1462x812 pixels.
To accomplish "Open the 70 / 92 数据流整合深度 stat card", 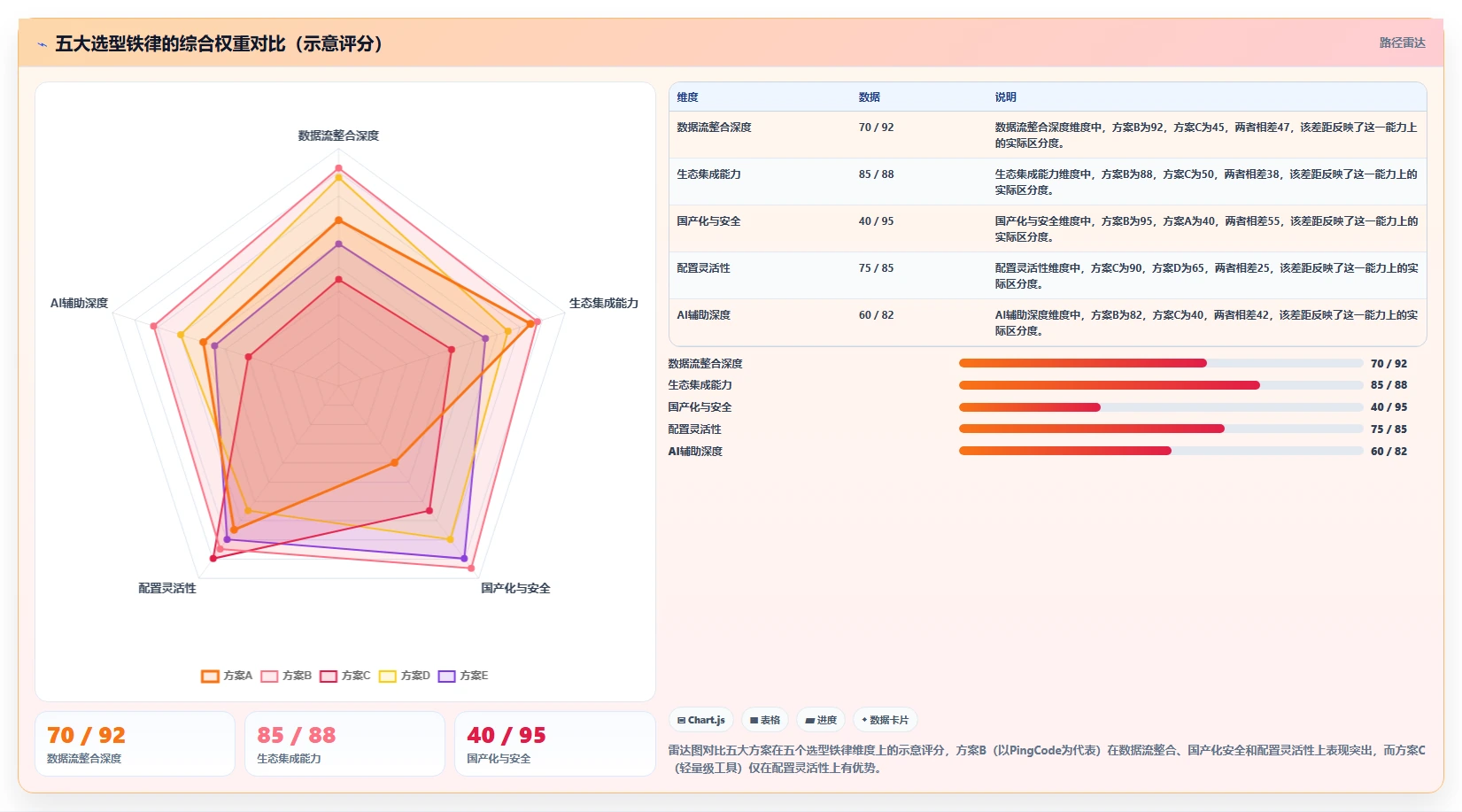I will pyautogui.click(x=135, y=744).
